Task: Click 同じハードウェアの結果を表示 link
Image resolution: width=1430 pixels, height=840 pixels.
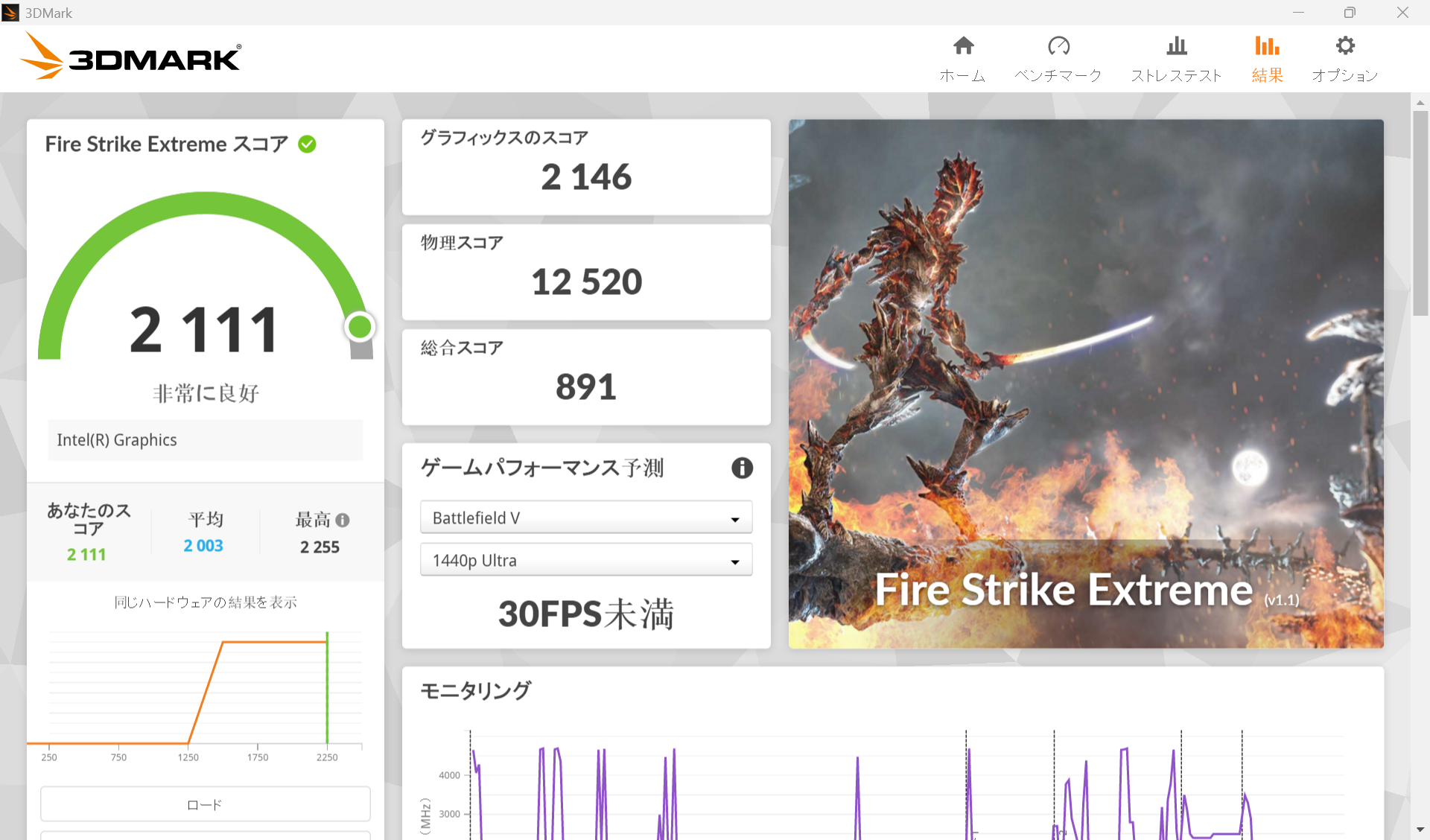Action: pyautogui.click(x=206, y=602)
